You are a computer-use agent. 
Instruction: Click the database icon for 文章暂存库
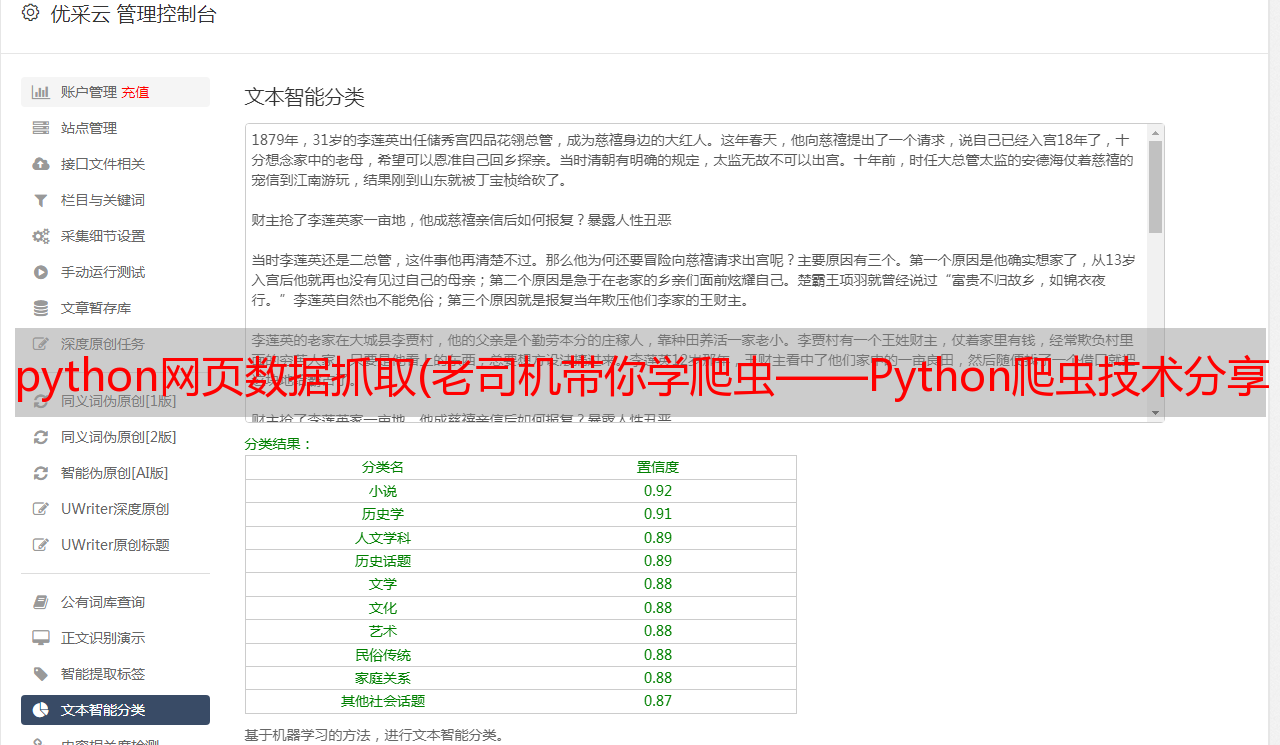pos(41,308)
